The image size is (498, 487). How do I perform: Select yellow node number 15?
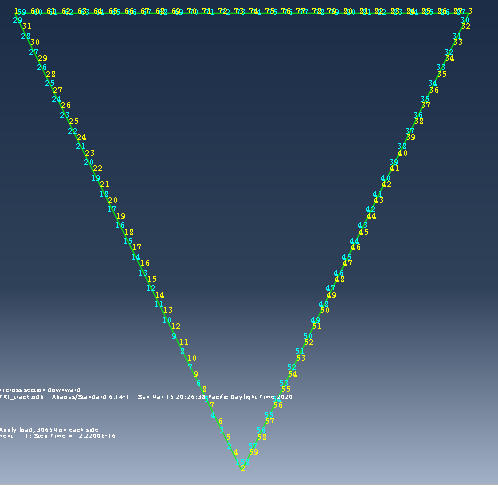pos(152,279)
